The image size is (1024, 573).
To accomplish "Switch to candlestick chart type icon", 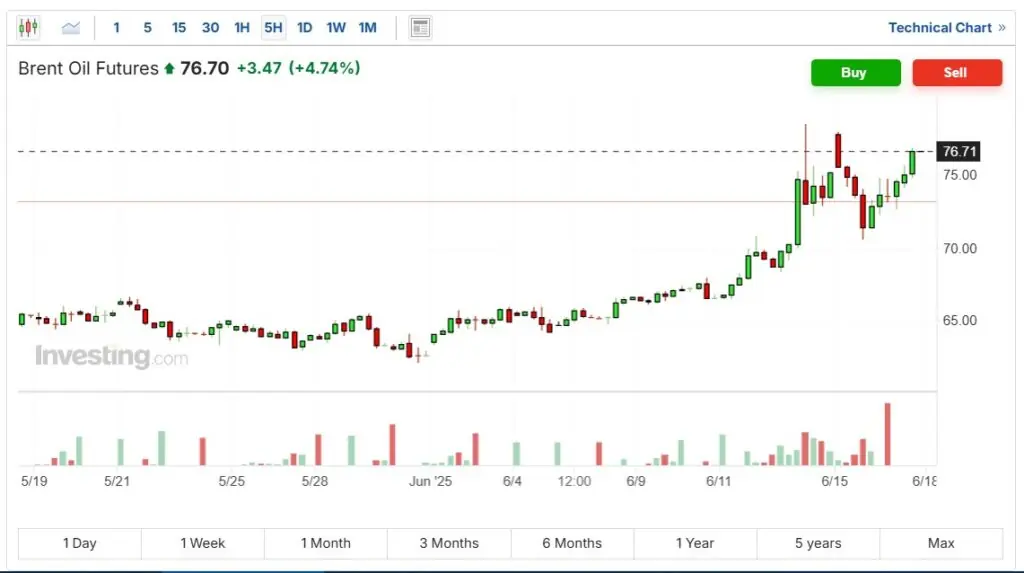I will coord(28,27).
